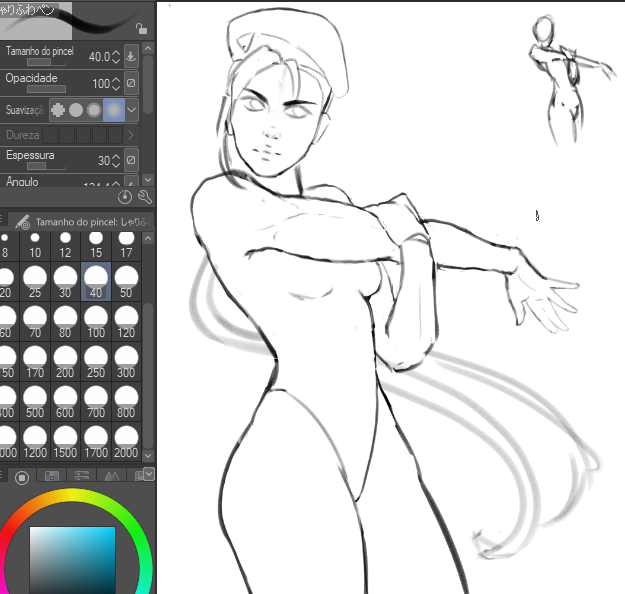Select brush size 500
Screen dimensions: 625x594
[x=35, y=401]
